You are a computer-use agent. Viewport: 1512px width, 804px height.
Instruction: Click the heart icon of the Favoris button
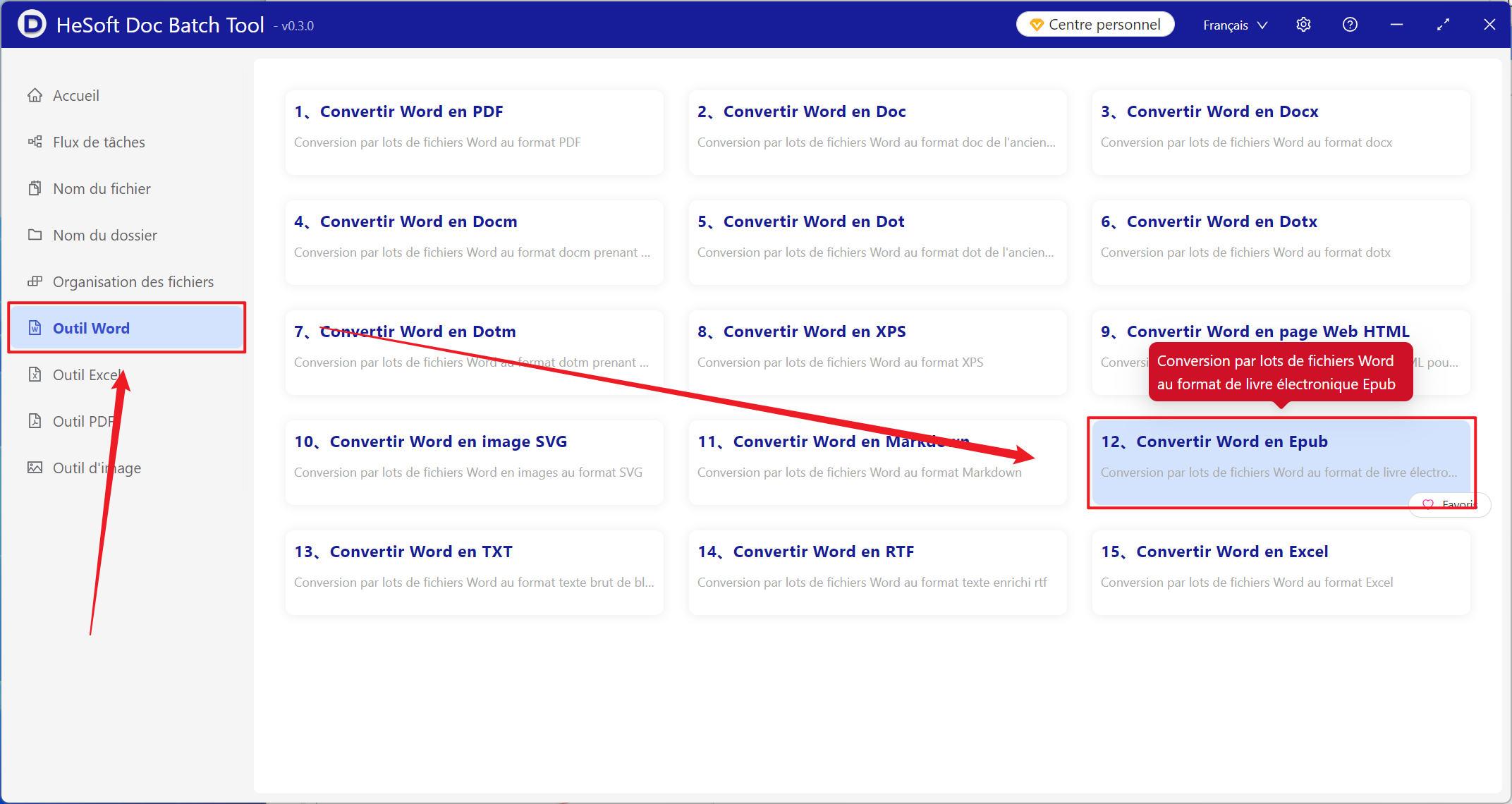tap(1428, 504)
